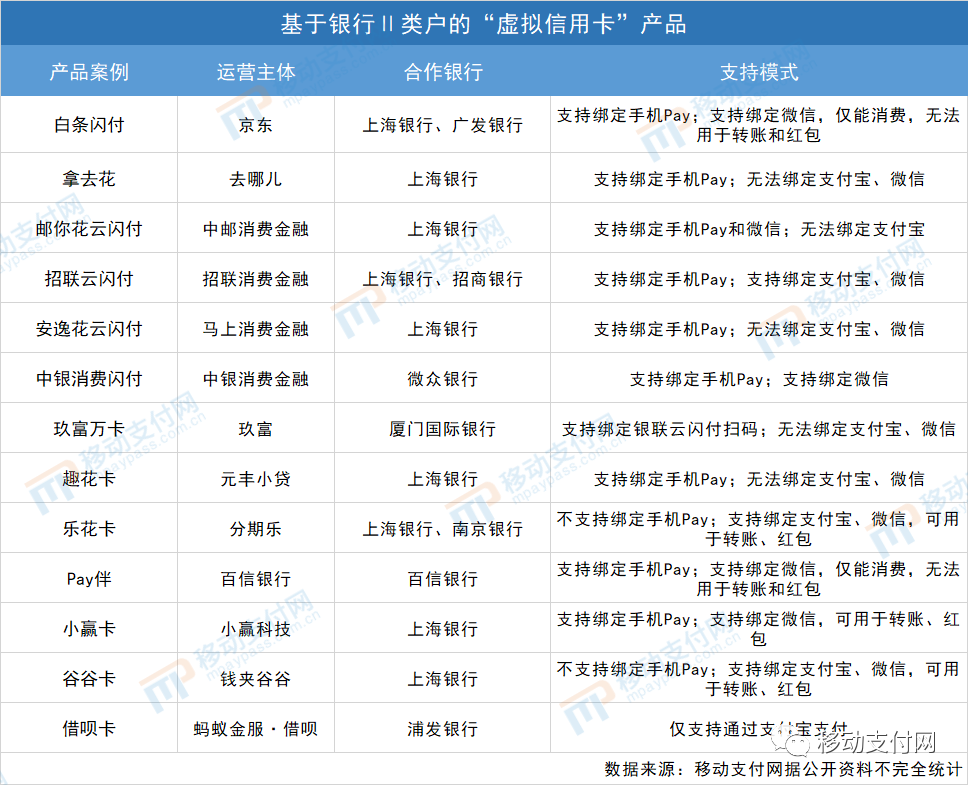Image resolution: width=968 pixels, height=785 pixels.
Task: Click support mode cell in 白条闪付 row
Action: point(759,125)
